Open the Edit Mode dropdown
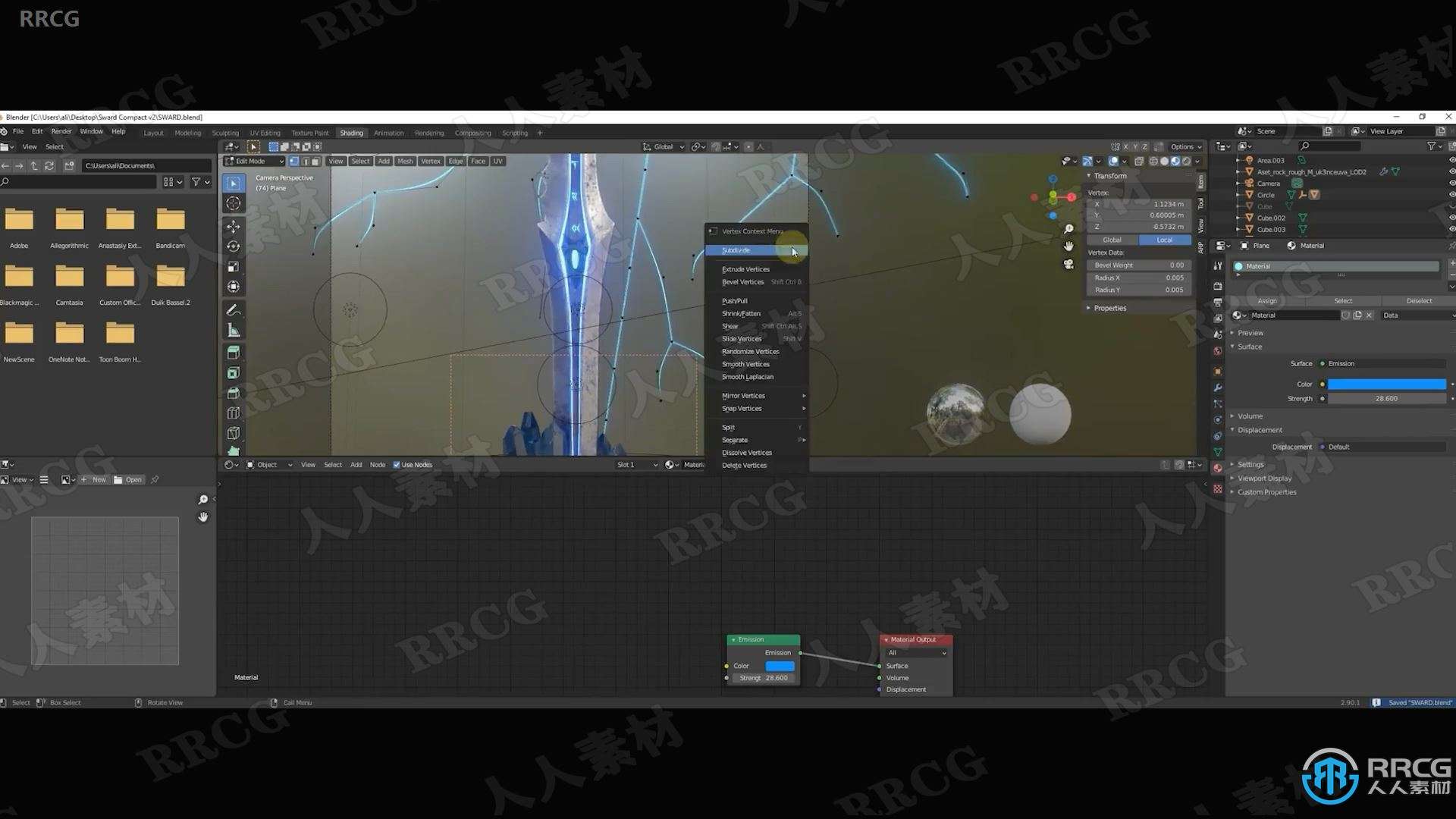 click(x=254, y=162)
